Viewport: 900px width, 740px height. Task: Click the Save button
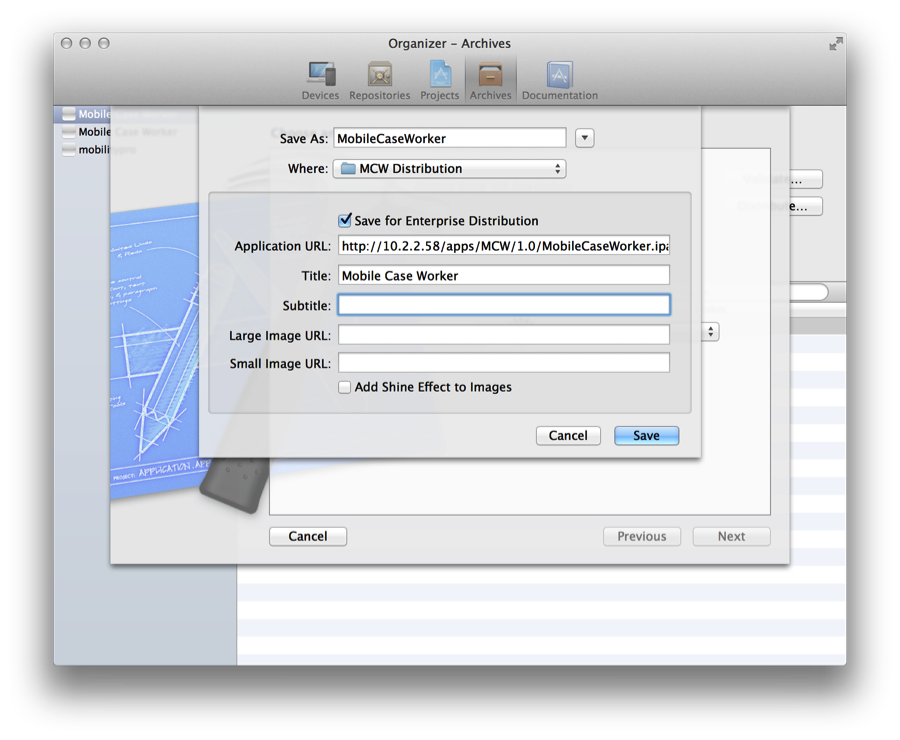tap(646, 436)
